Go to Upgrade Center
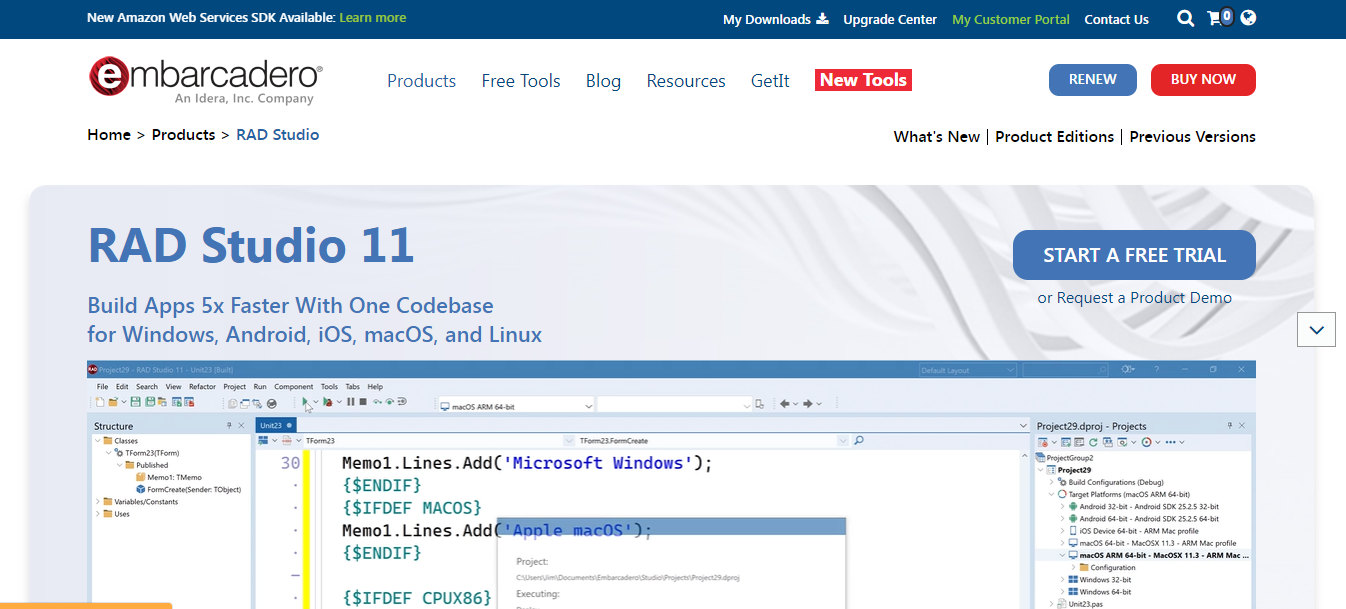Viewport: 1346px width, 609px height. tap(890, 19)
